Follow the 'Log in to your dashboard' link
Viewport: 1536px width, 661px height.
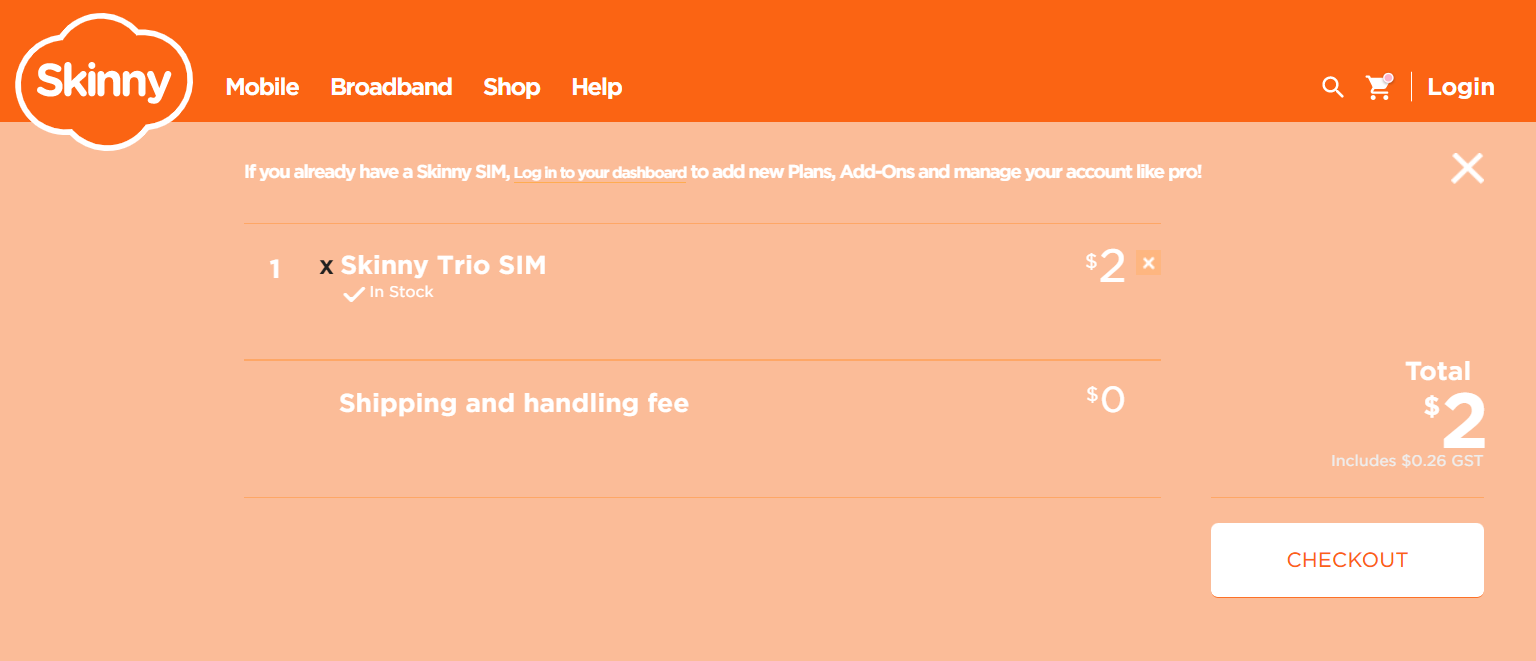(x=600, y=173)
